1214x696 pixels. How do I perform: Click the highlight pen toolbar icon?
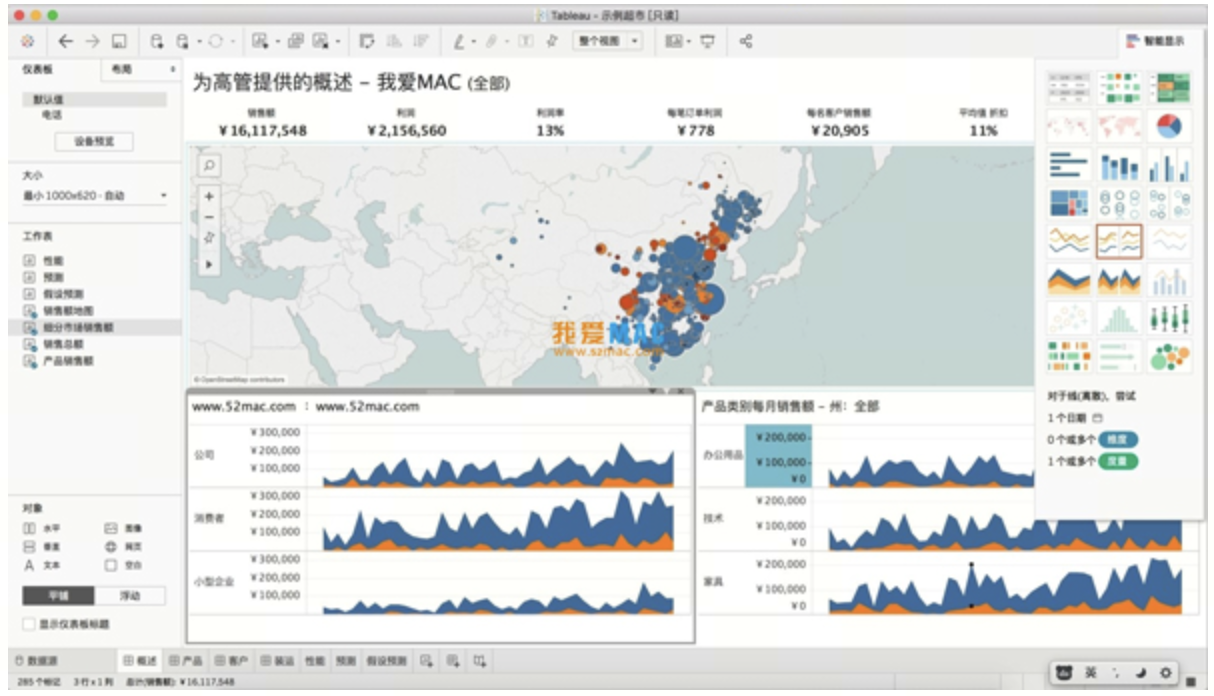pos(459,41)
